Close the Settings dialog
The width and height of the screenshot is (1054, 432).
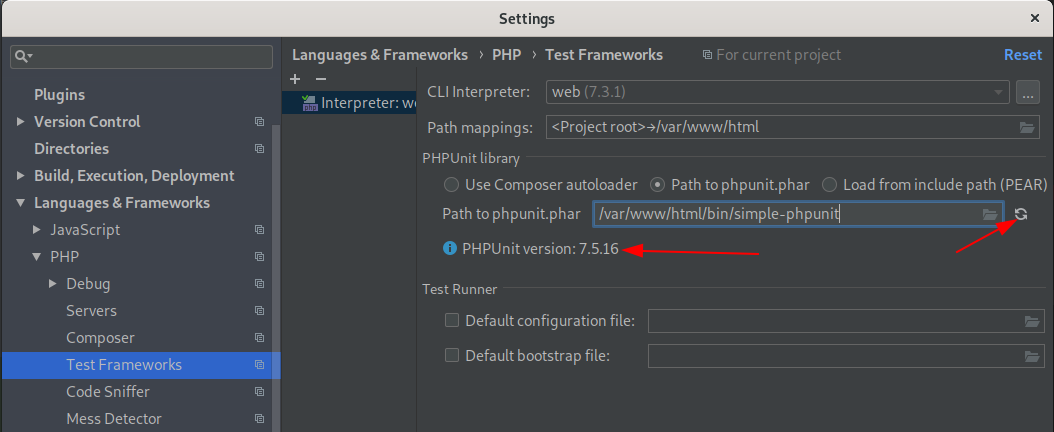point(1035,19)
